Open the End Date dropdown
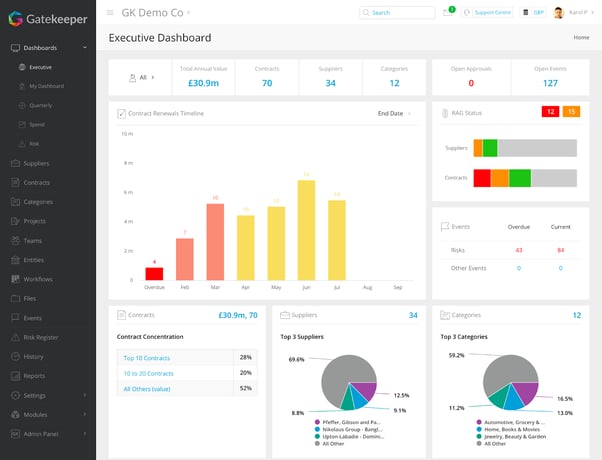This screenshot has width=602, height=460. coord(394,113)
